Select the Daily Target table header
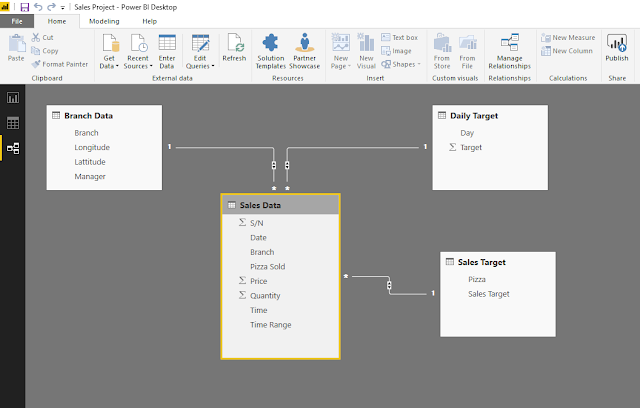 (490, 115)
